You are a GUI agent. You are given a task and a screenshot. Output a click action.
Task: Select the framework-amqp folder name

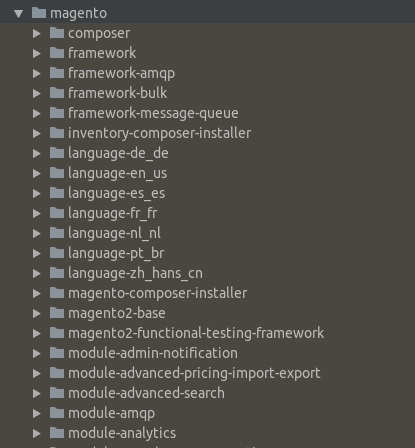point(122,74)
